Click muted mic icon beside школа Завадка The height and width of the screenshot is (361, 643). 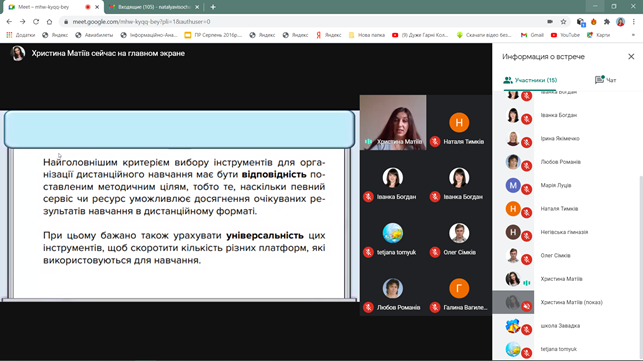click(527, 330)
